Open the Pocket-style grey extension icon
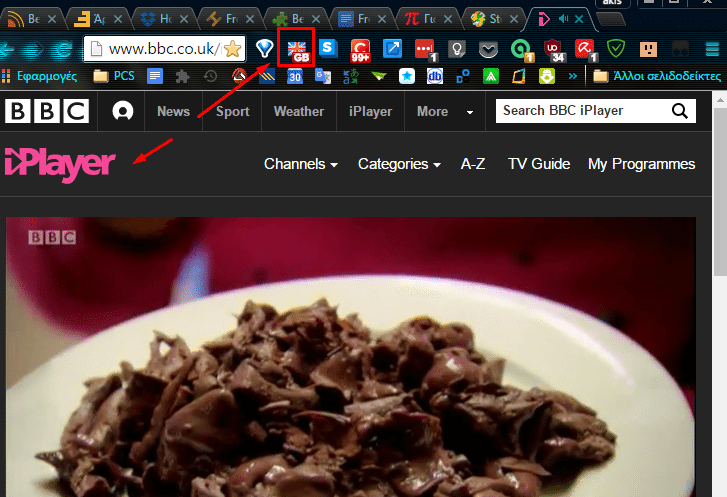Viewport: 727px width, 497px height. point(488,49)
